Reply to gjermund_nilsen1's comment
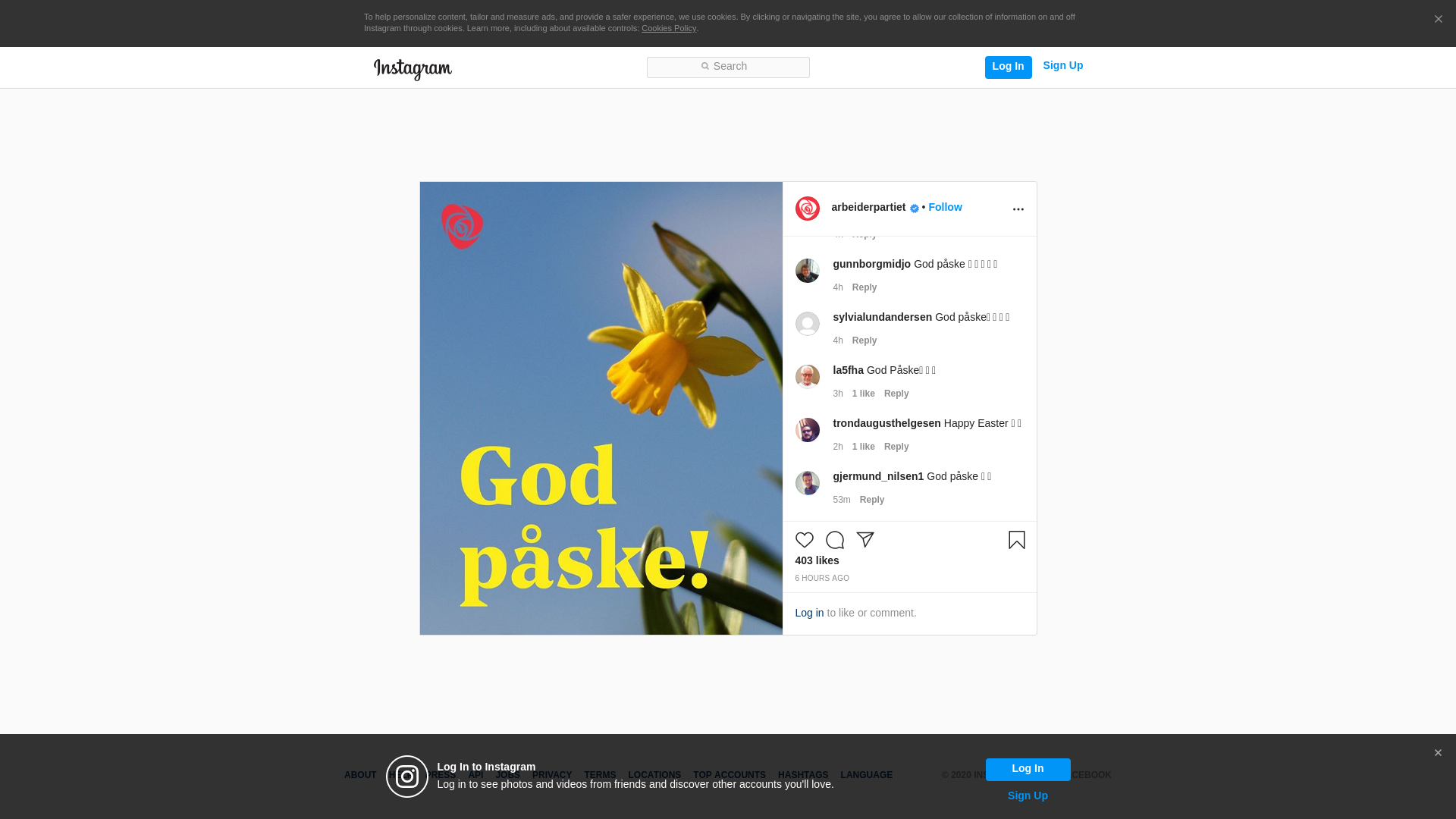The width and height of the screenshot is (1456, 819). point(871,500)
